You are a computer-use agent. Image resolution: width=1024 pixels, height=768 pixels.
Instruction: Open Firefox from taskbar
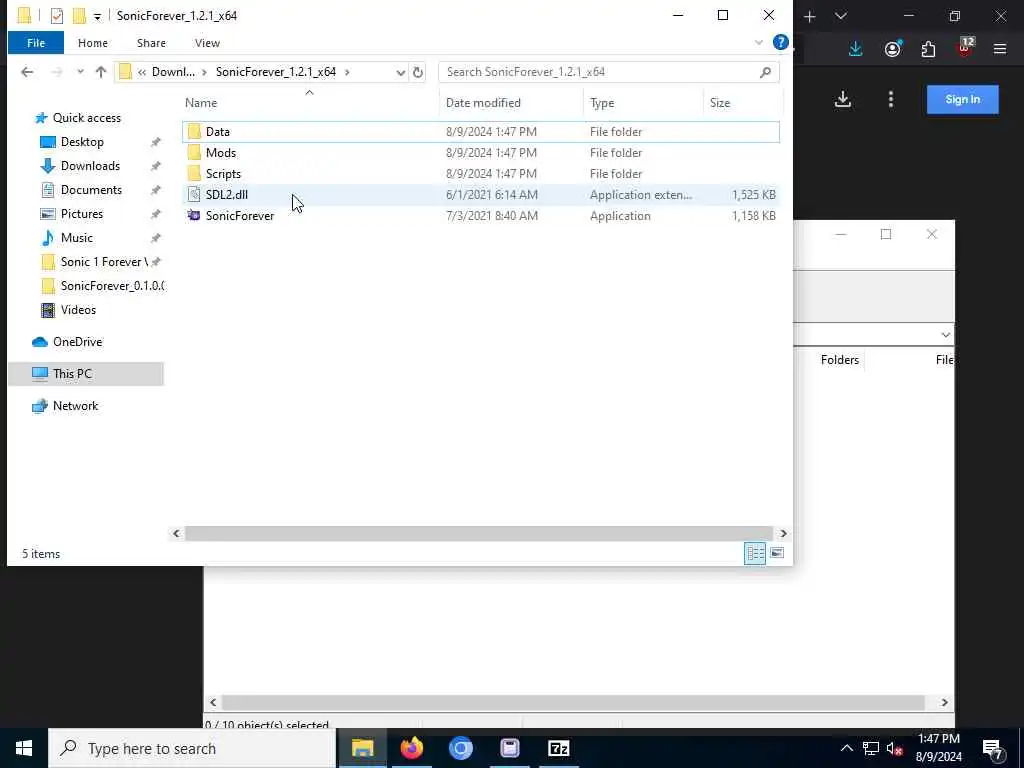(x=411, y=748)
